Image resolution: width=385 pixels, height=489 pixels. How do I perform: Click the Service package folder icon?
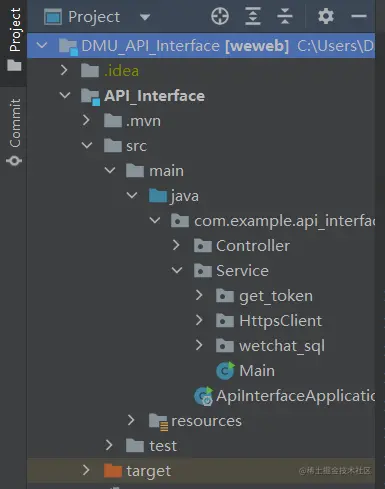tap(203, 271)
